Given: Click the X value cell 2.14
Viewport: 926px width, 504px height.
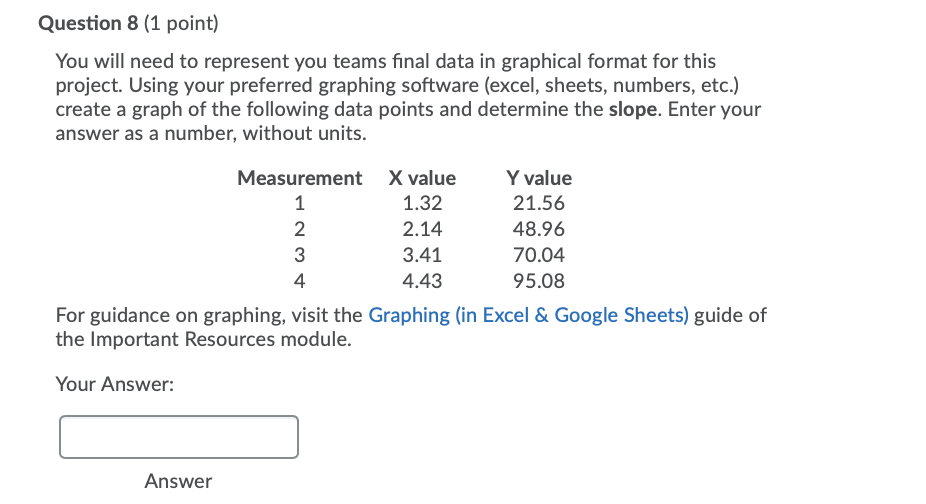Looking at the screenshot, I should (x=422, y=229).
